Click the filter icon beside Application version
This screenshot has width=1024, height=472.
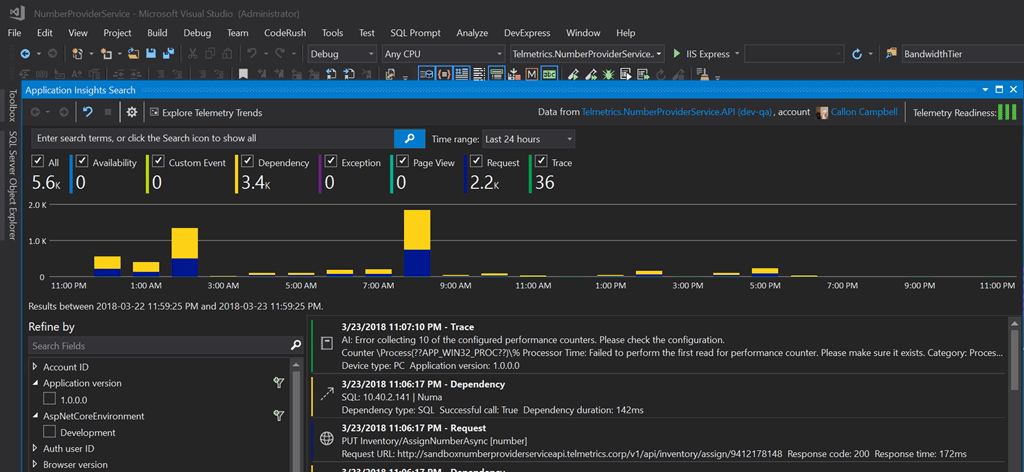(280, 383)
